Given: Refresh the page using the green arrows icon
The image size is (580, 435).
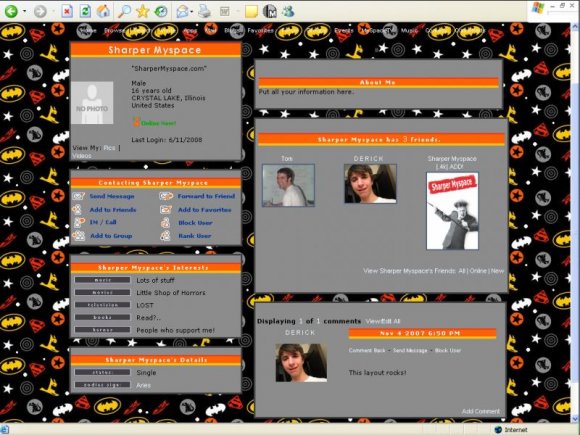Looking at the screenshot, I should coord(85,11).
